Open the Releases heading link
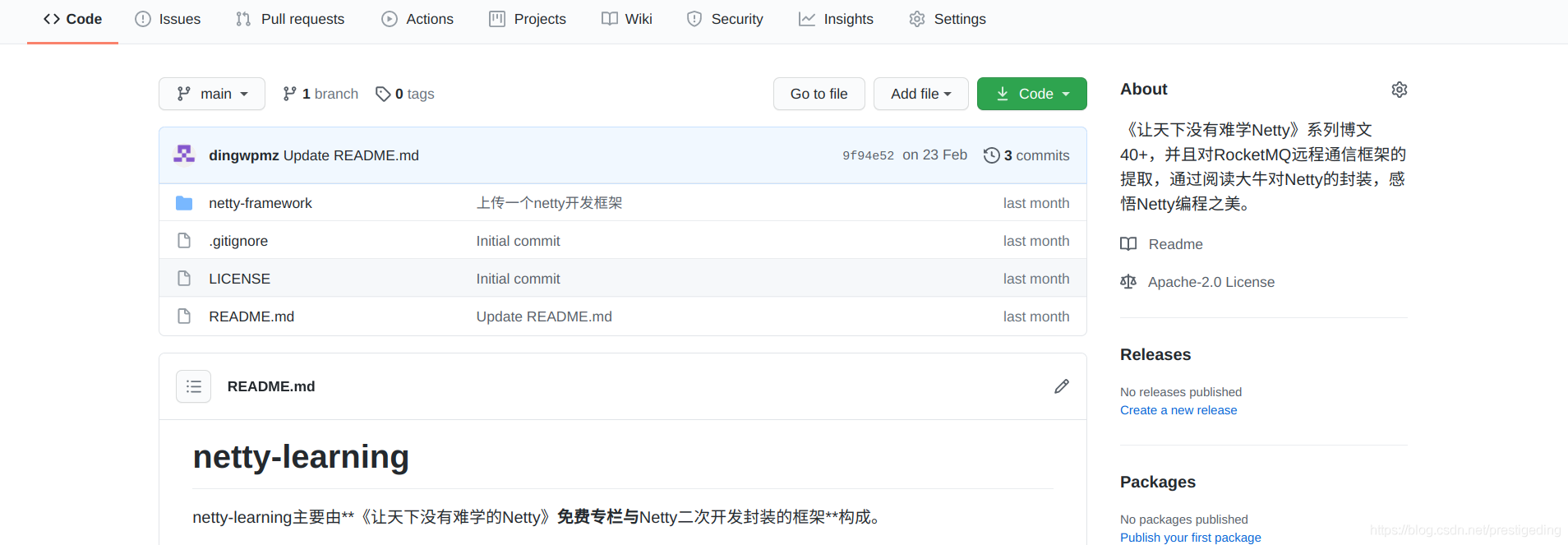Viewport: 1568px width, 545px height. pyautogui.click(x=1155, y=354)
